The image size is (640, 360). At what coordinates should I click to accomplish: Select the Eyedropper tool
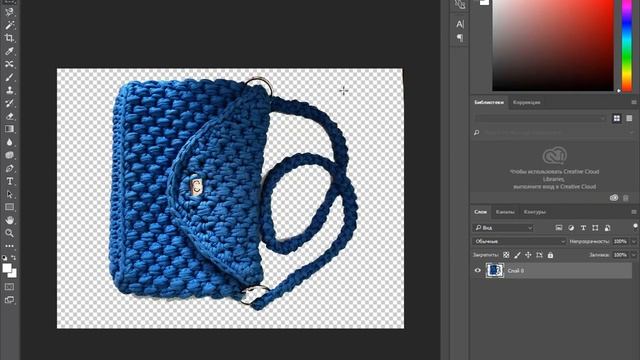pos(9,51)
